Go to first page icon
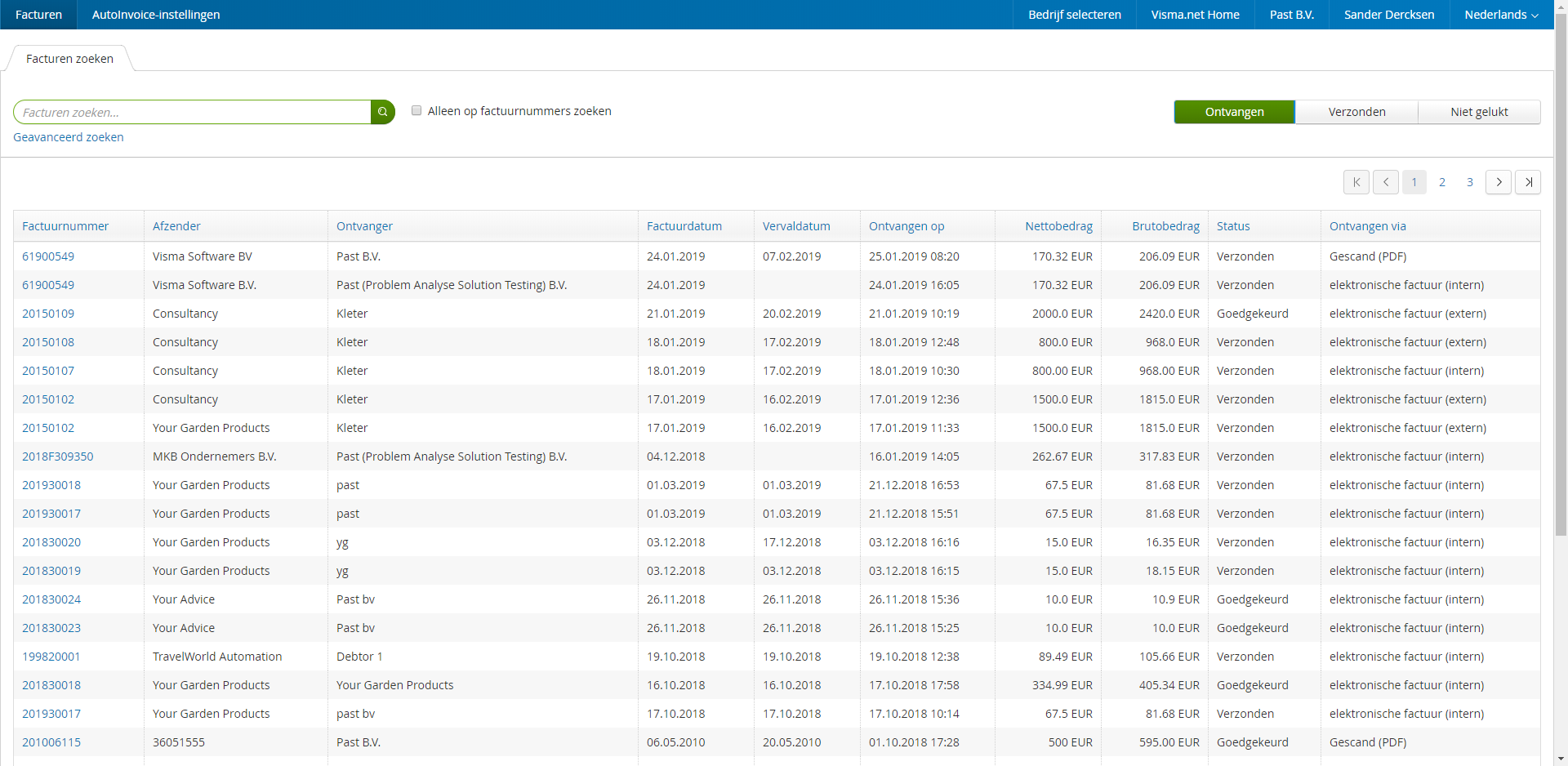Screen dimensions: 1568x766 1356,182
